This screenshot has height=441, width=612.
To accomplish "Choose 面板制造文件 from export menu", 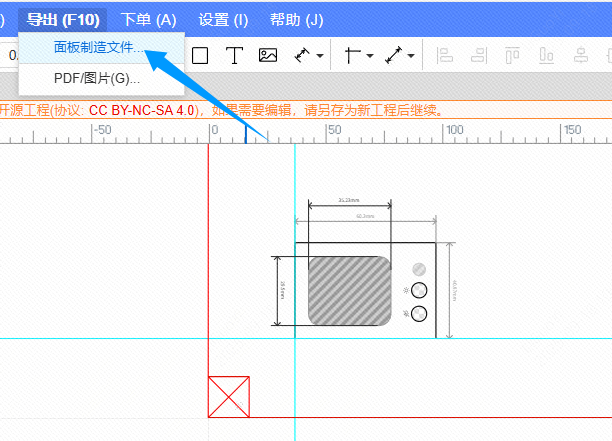I will (99, 48).
